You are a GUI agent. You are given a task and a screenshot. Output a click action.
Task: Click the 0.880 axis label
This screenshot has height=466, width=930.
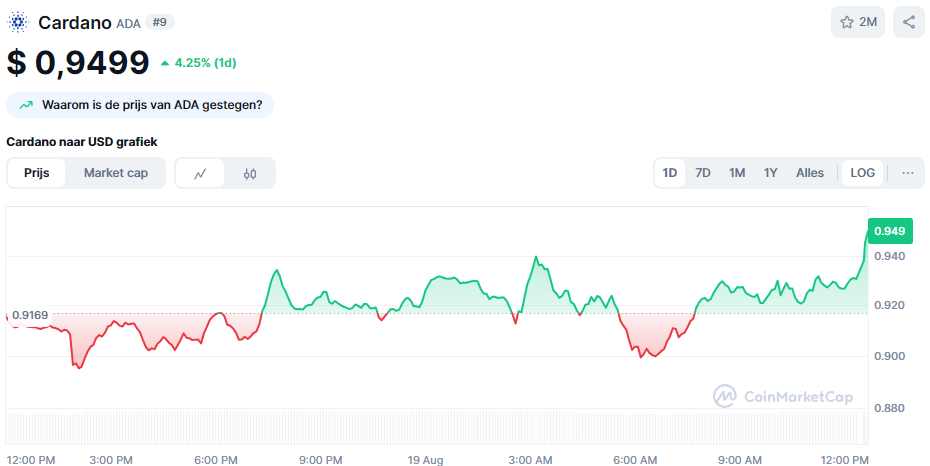click(x=890, y=408)
